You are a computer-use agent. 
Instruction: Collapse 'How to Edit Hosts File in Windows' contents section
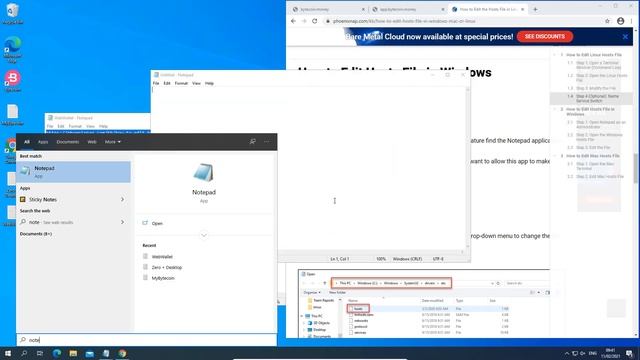[554, 109]
